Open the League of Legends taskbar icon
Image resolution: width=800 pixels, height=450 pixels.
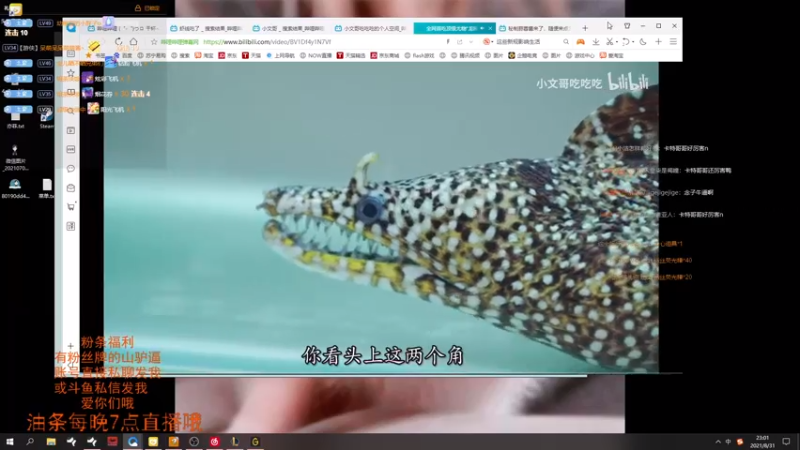pyautogui.click(x=235, y=441)
